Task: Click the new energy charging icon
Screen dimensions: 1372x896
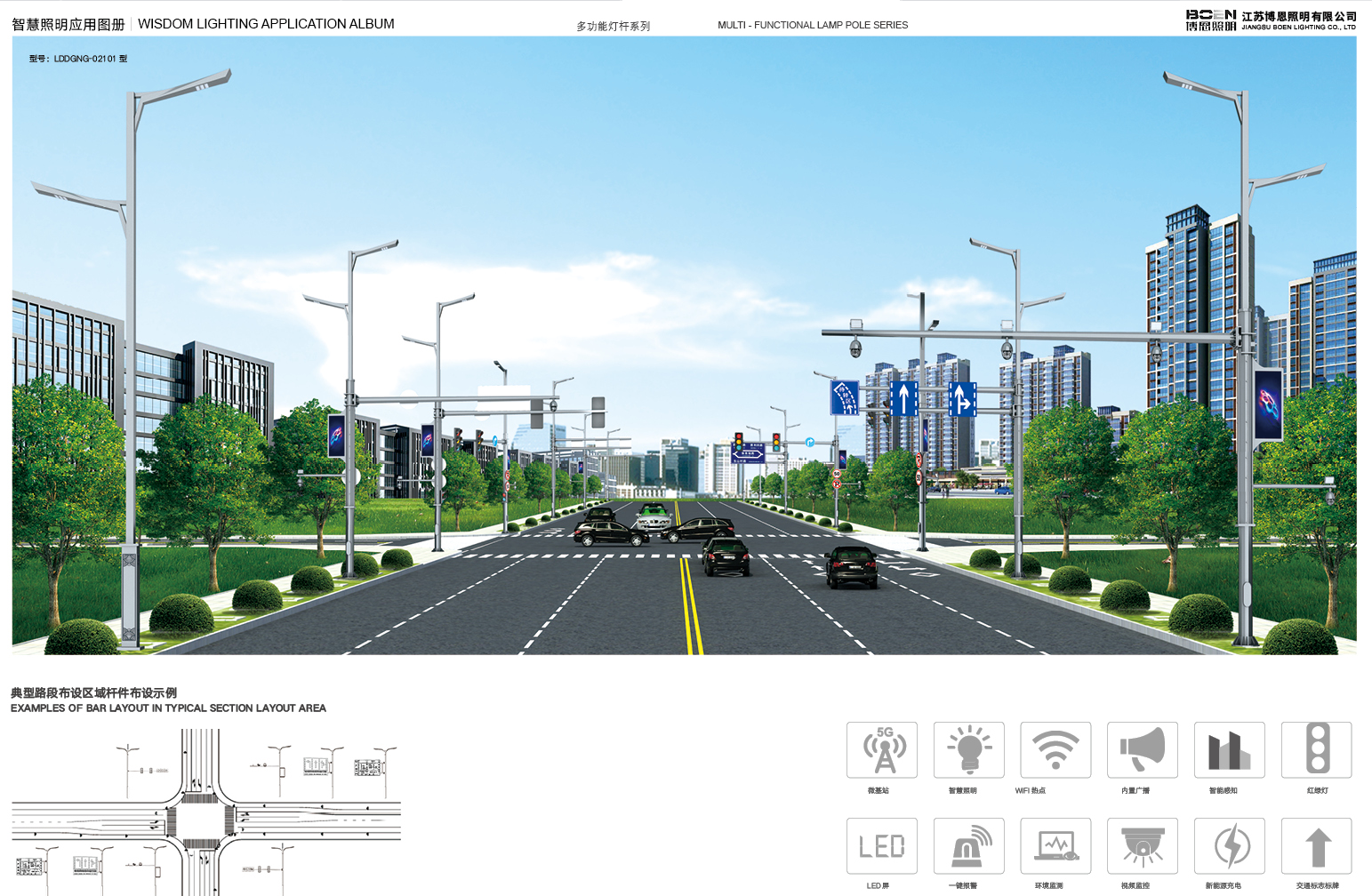Action: point(1229,846)
